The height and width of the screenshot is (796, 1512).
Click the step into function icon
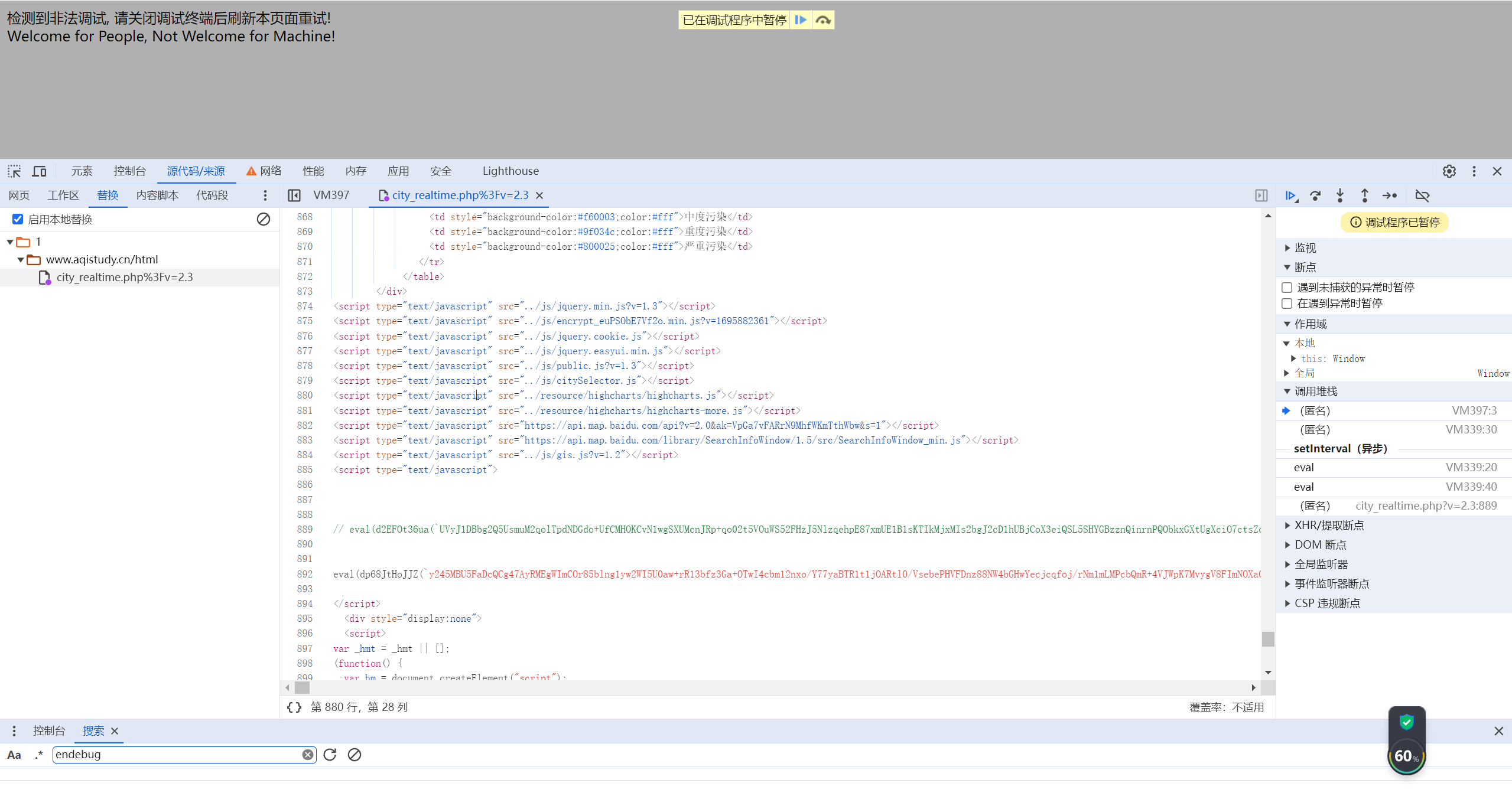[x=1340, y=195]
